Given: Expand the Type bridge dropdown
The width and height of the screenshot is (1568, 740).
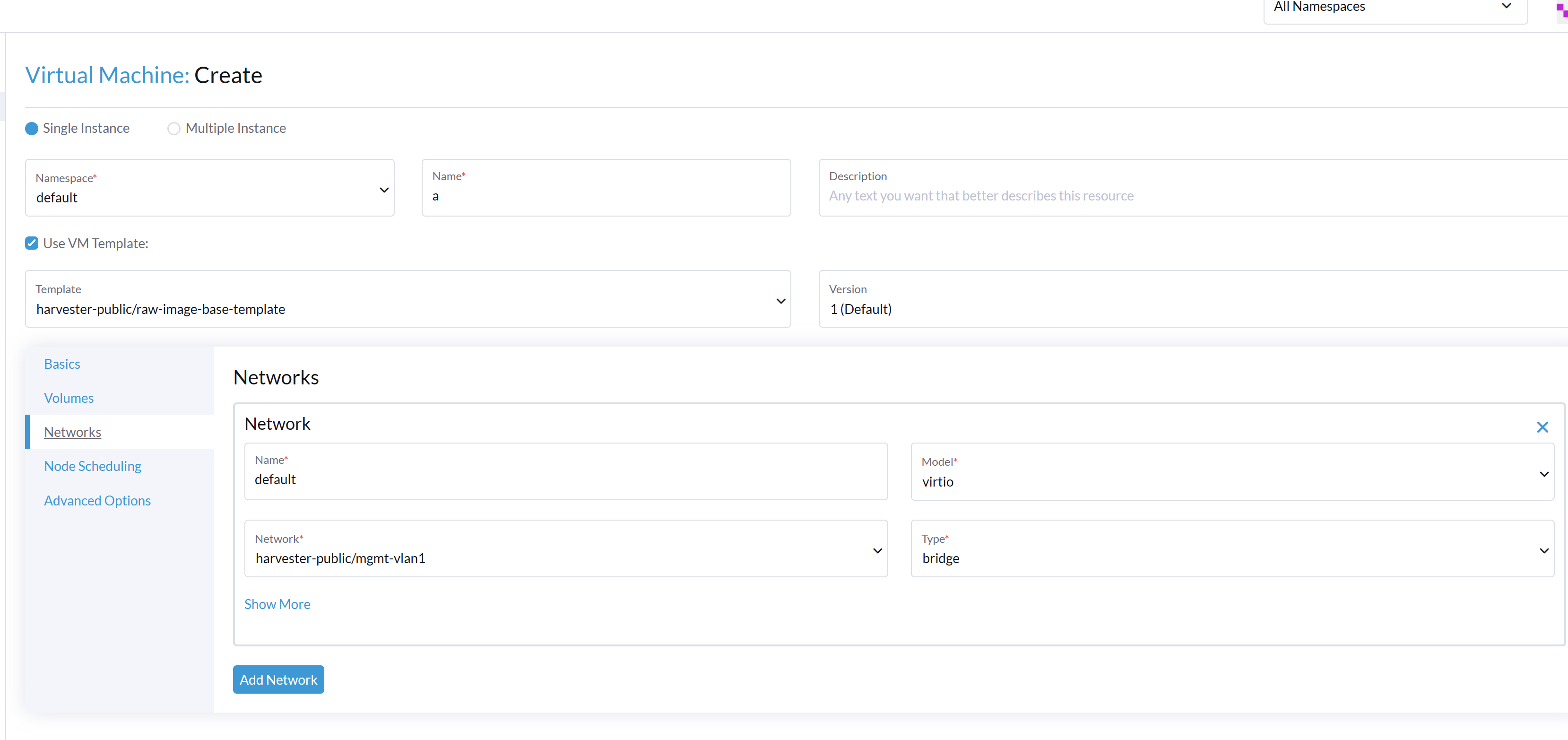Looking at the screenshot, I should tap(1231, 549).
